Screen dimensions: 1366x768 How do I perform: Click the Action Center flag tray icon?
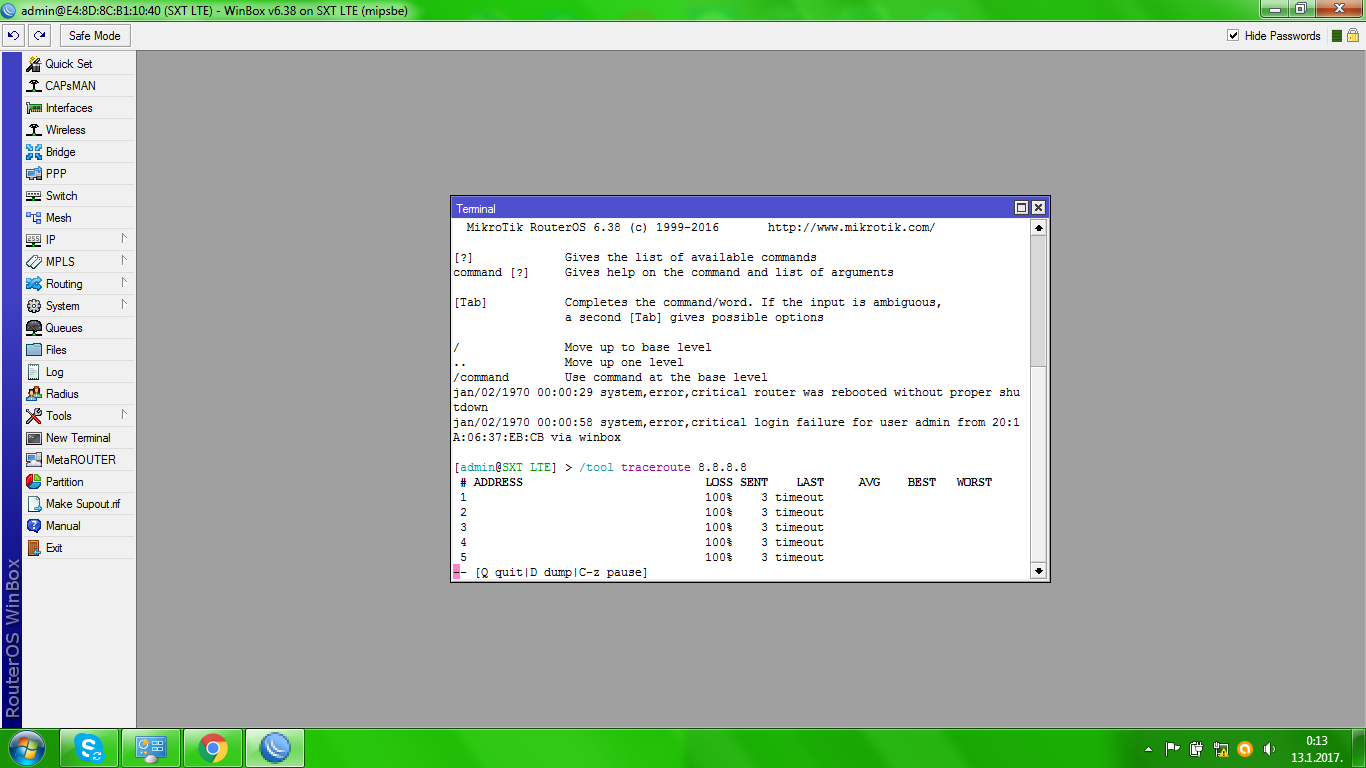tap(1171, 749)
